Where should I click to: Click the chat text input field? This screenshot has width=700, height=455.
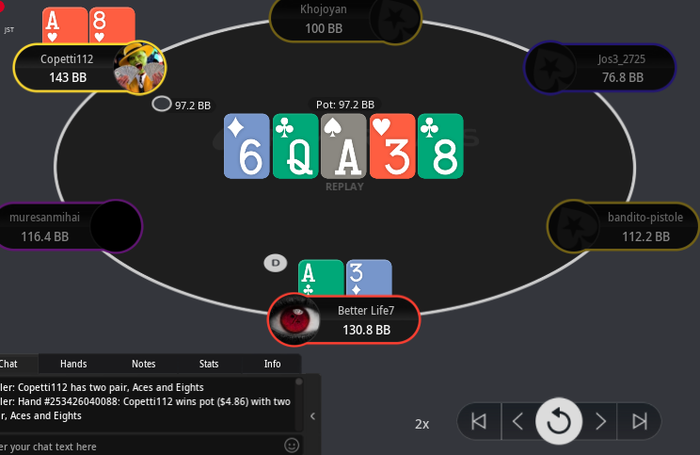(x=141, y=446)
